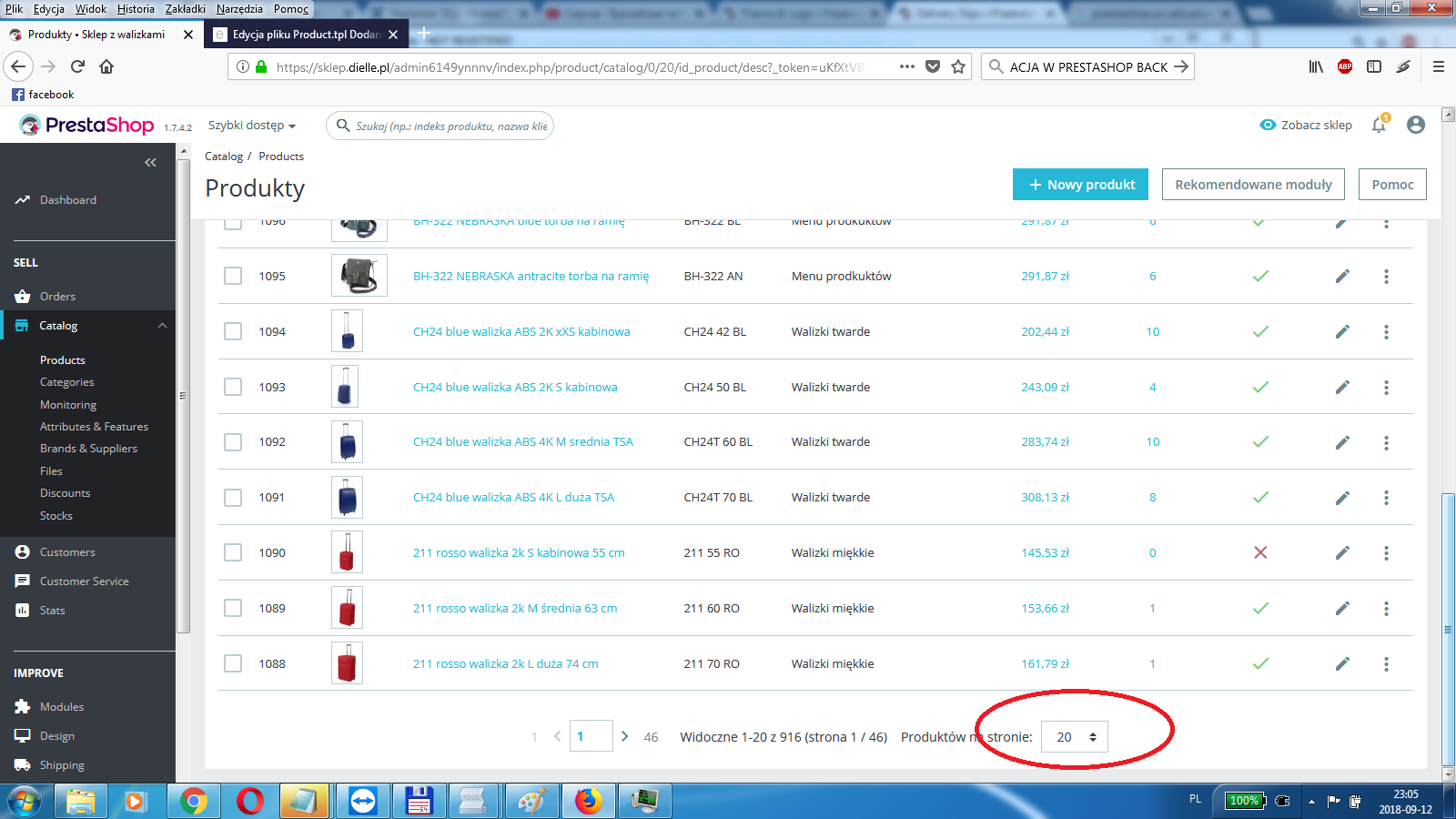Screen dimensions: 1456x819
Task: Edit product 1095 with the pencil icon
Action: (x=1342, y=277)
